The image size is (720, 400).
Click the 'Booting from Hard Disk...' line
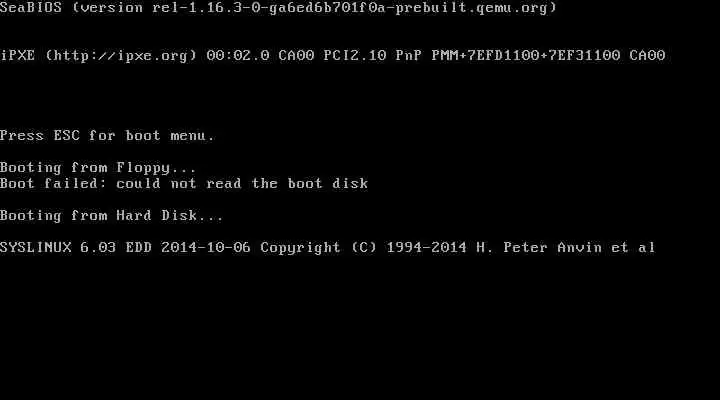(112, 216)
